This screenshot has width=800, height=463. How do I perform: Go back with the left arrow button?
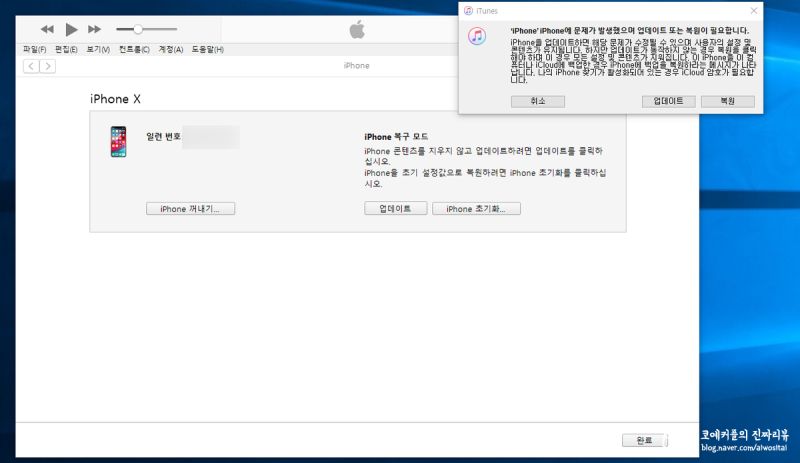click(x=31, y=66)
